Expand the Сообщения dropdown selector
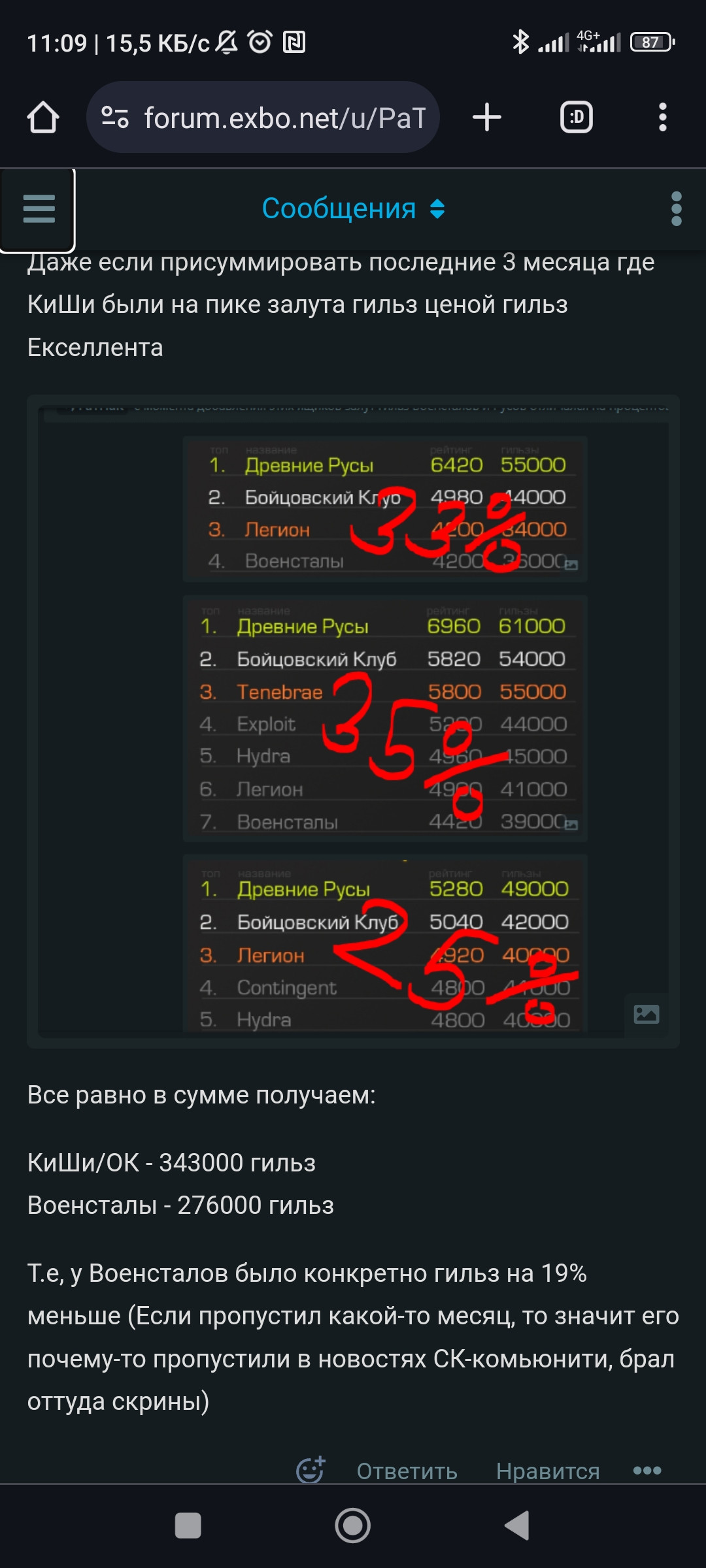 point(354,209)
